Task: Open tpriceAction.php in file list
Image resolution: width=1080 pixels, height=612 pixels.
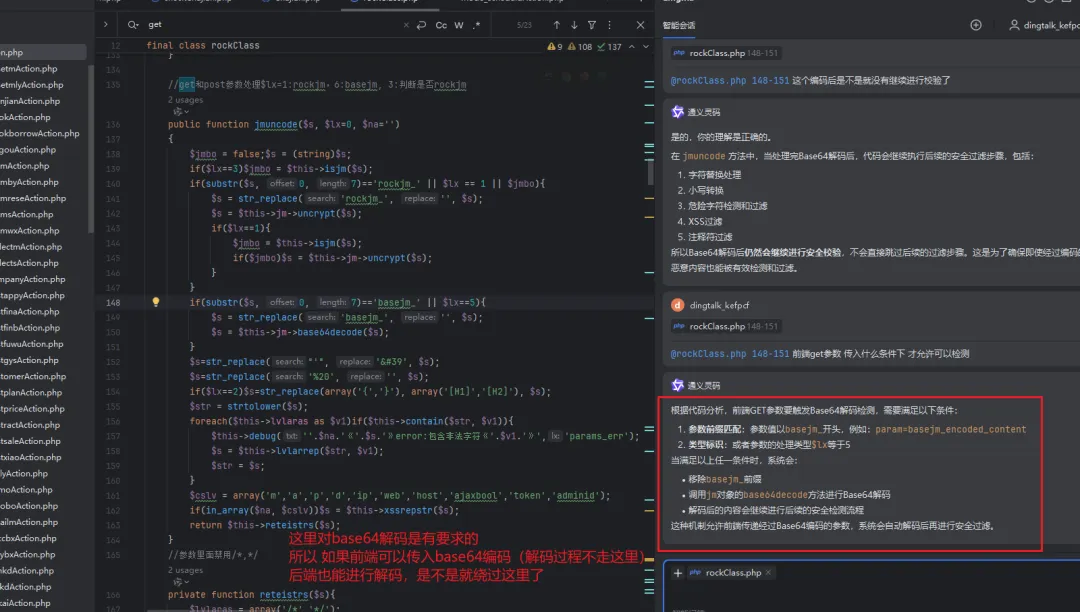Action: click(x=32, y=409)
